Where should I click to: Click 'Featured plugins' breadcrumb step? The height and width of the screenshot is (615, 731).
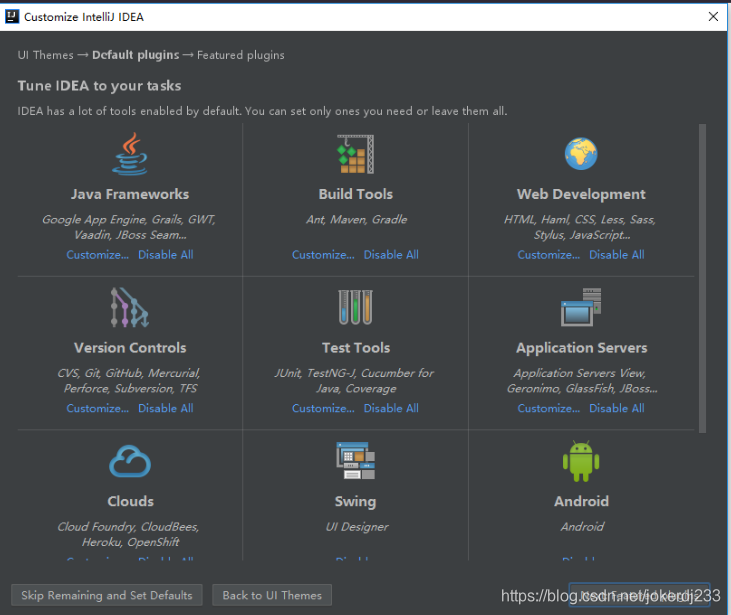pyautogui.click(x=241, y=55)
